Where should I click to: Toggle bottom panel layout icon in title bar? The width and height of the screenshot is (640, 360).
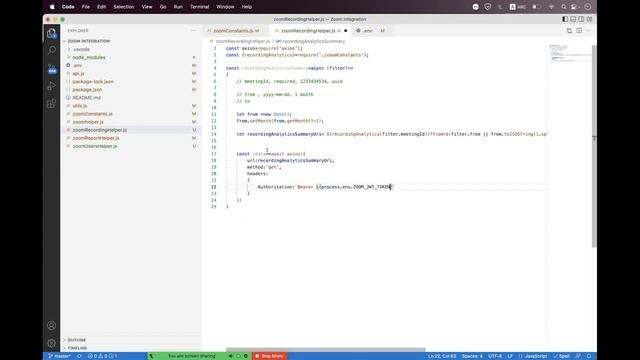tap(573, 19)
